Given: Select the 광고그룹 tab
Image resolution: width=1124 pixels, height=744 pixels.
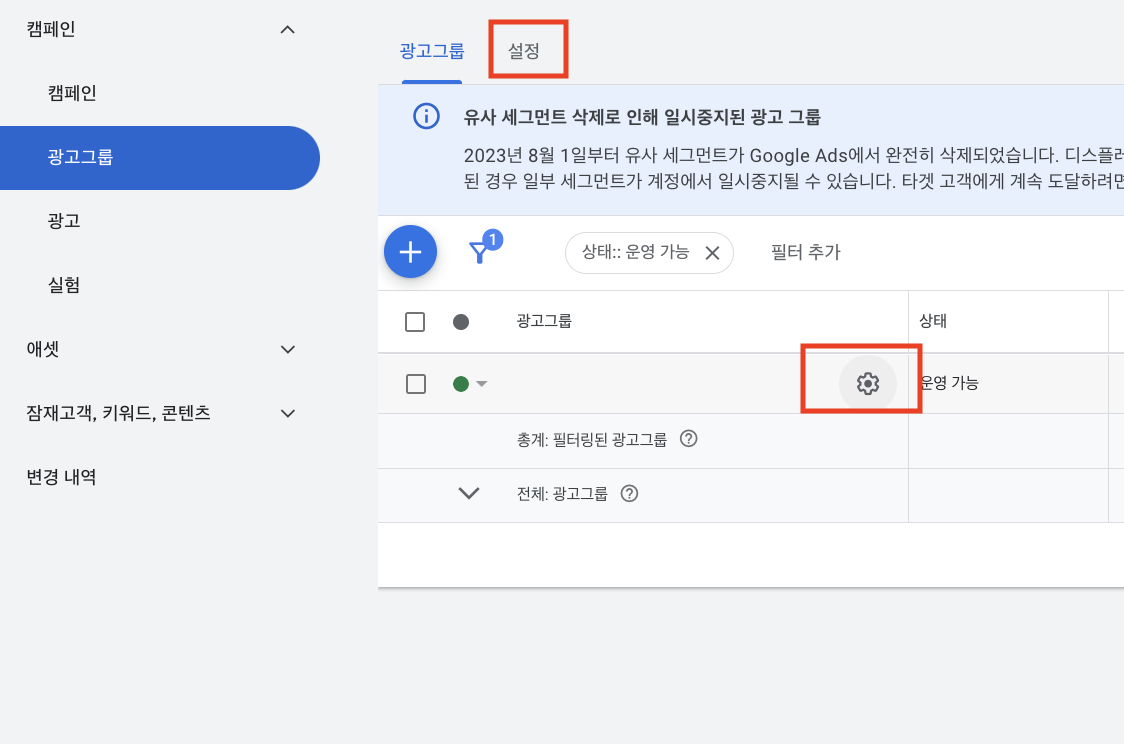Looking at the screenshot, I should click(431, 48).
